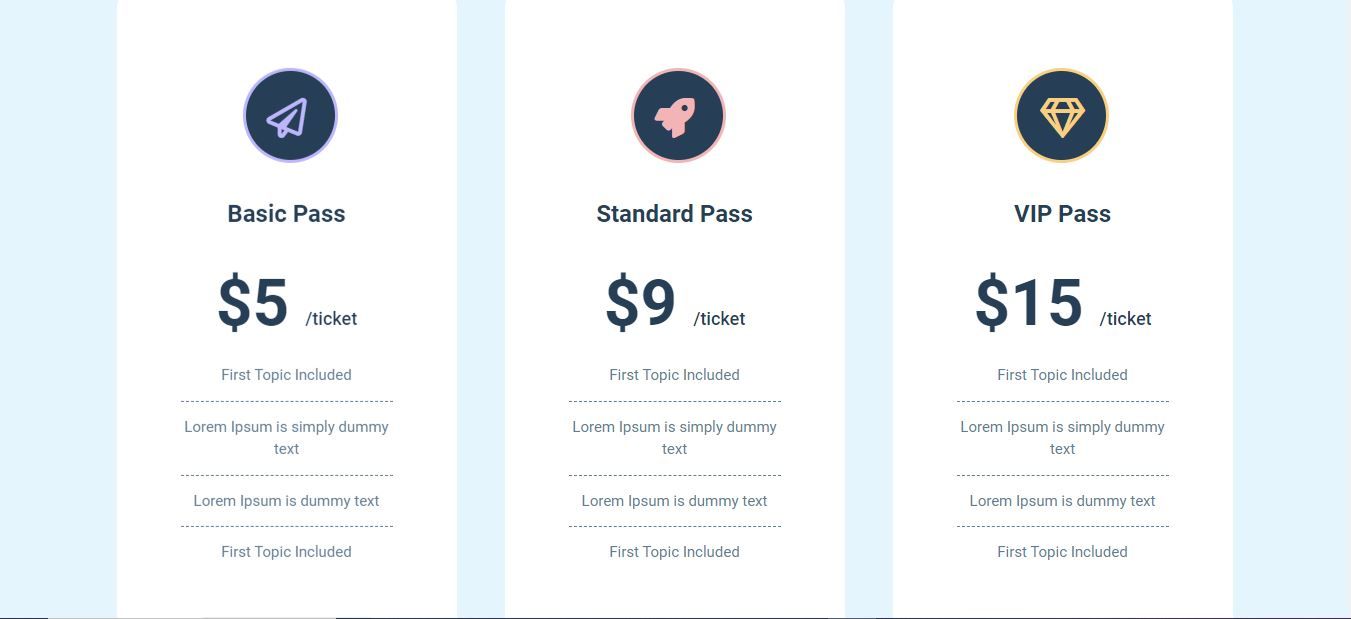The image size is (1351, 619).
Task: Click the diamond icon on VIP Pass
Action: click(x=1061, y=116)
